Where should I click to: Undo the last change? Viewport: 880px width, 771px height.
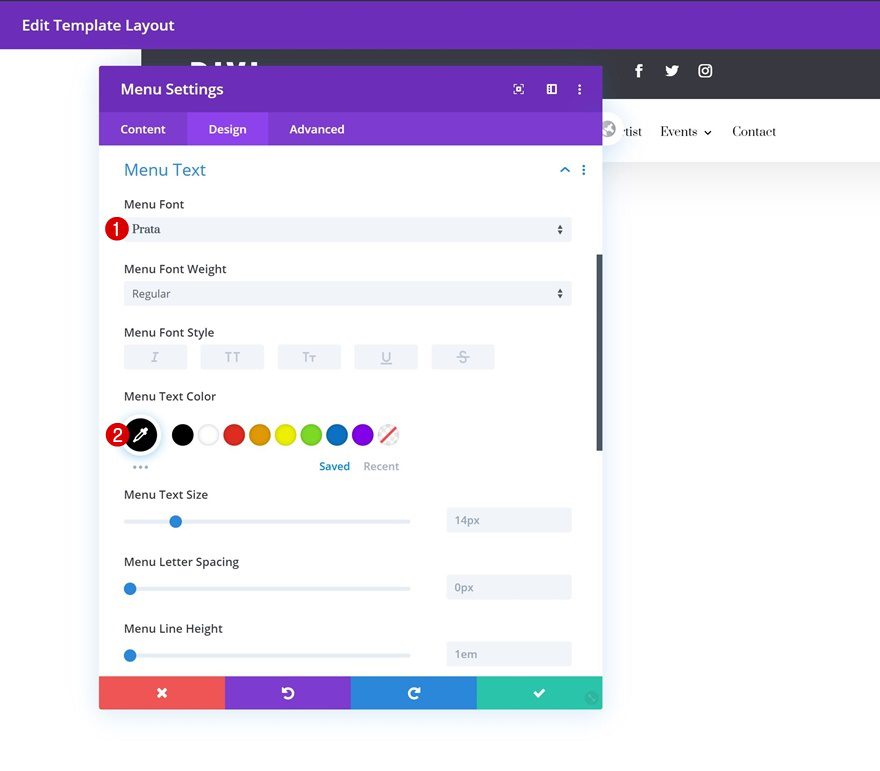click(288, 693)
